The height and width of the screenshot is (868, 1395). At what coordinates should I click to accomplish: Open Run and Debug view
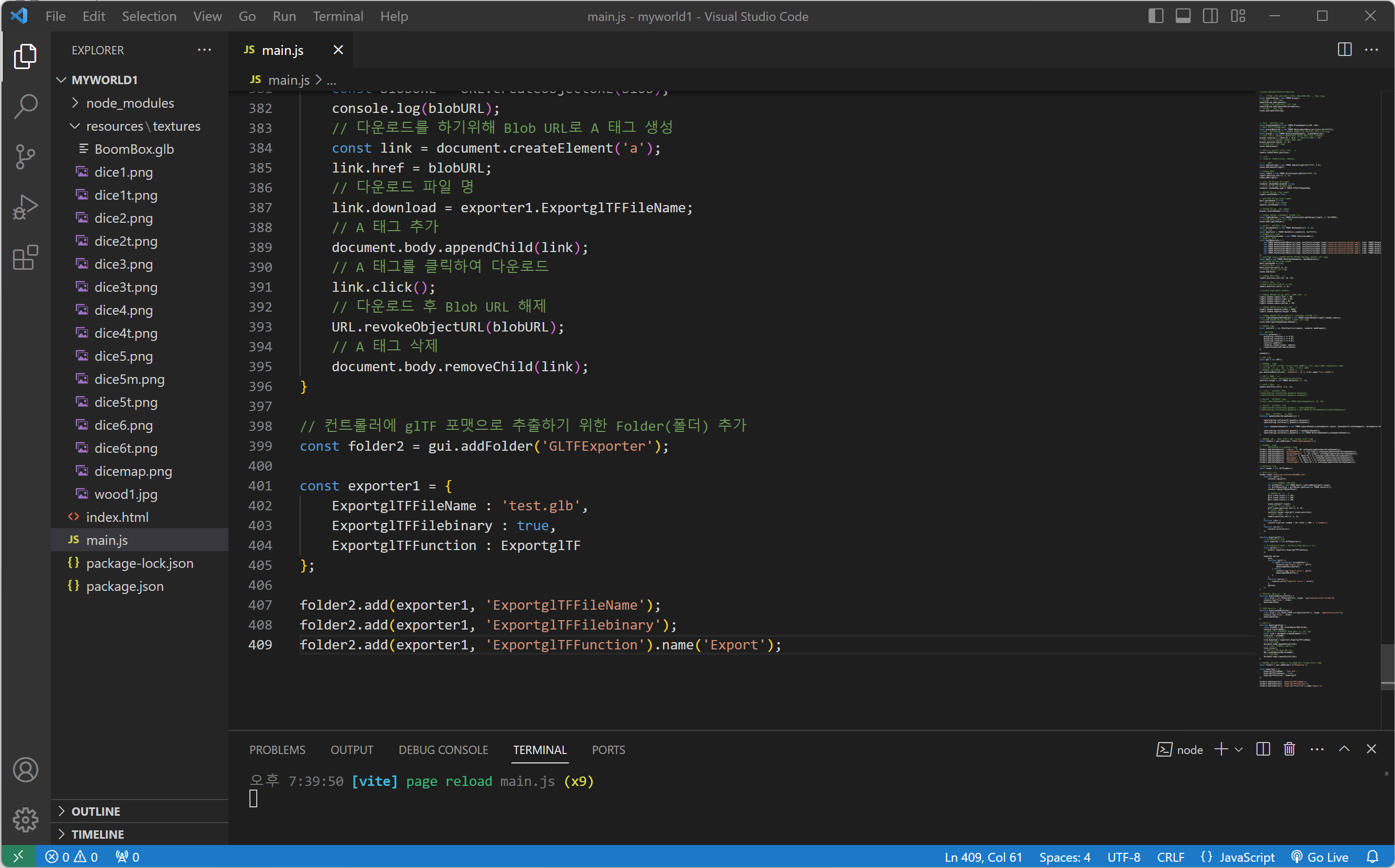point(25,207)
